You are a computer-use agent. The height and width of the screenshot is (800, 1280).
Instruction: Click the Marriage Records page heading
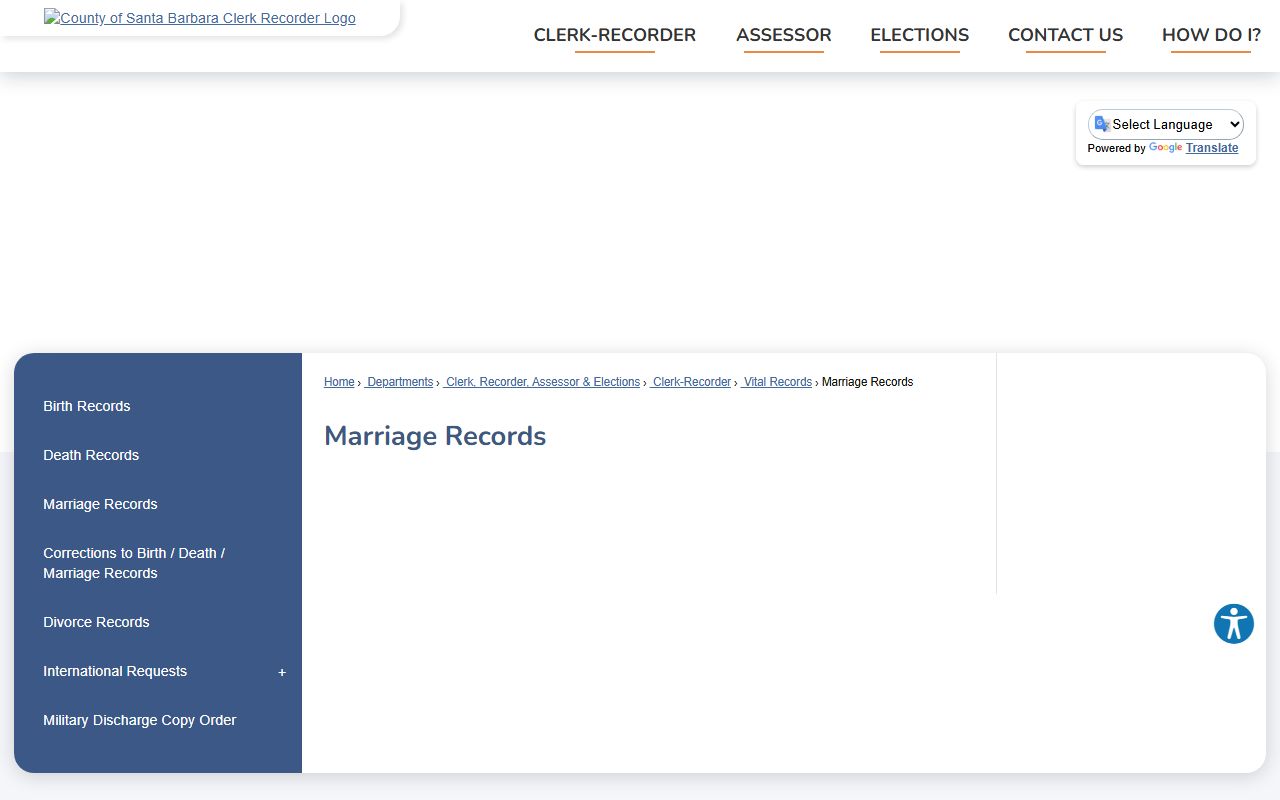click(435, 436)
